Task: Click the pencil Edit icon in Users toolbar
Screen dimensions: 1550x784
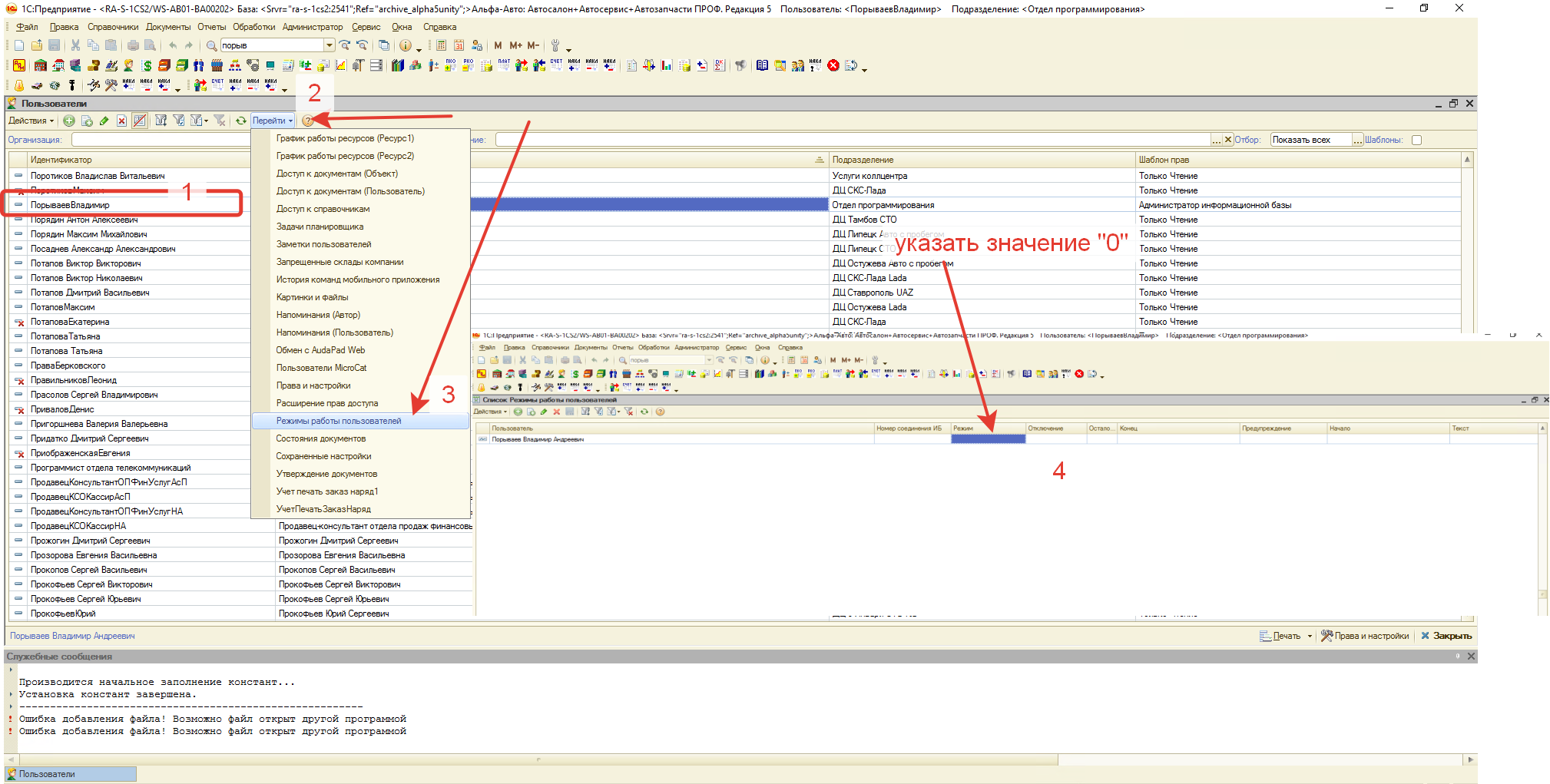Action: (104, 121)
